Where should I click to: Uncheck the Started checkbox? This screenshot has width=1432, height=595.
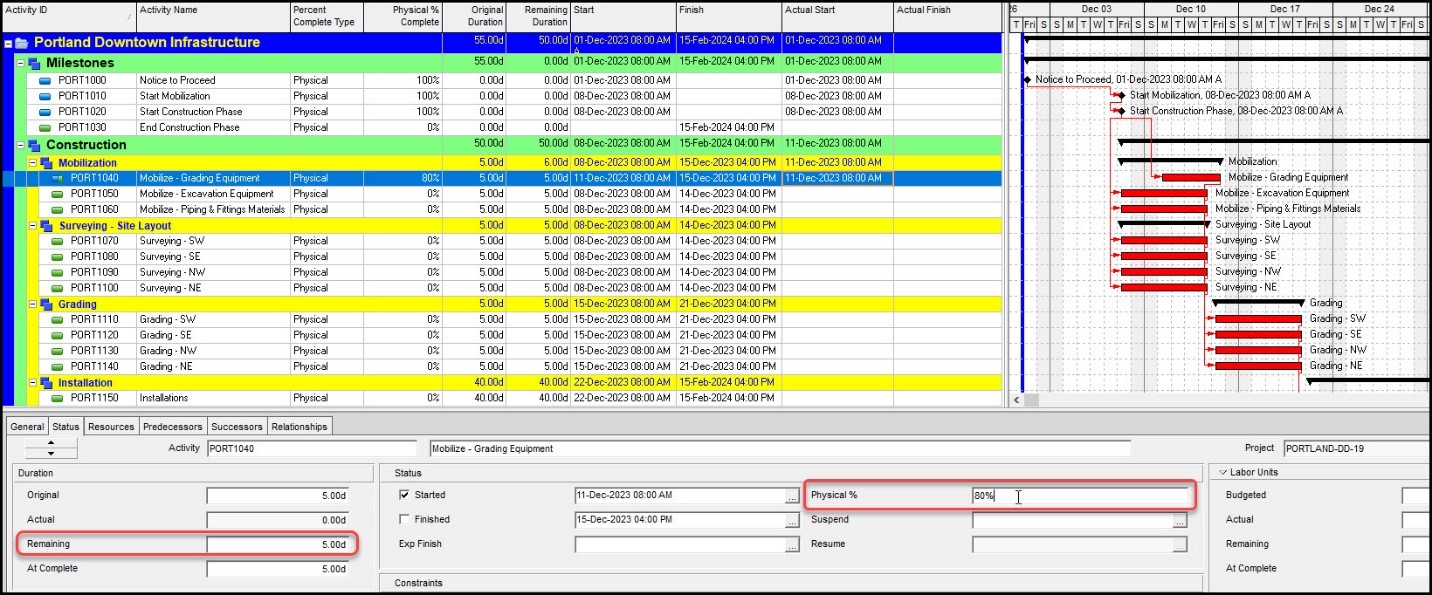404,495
